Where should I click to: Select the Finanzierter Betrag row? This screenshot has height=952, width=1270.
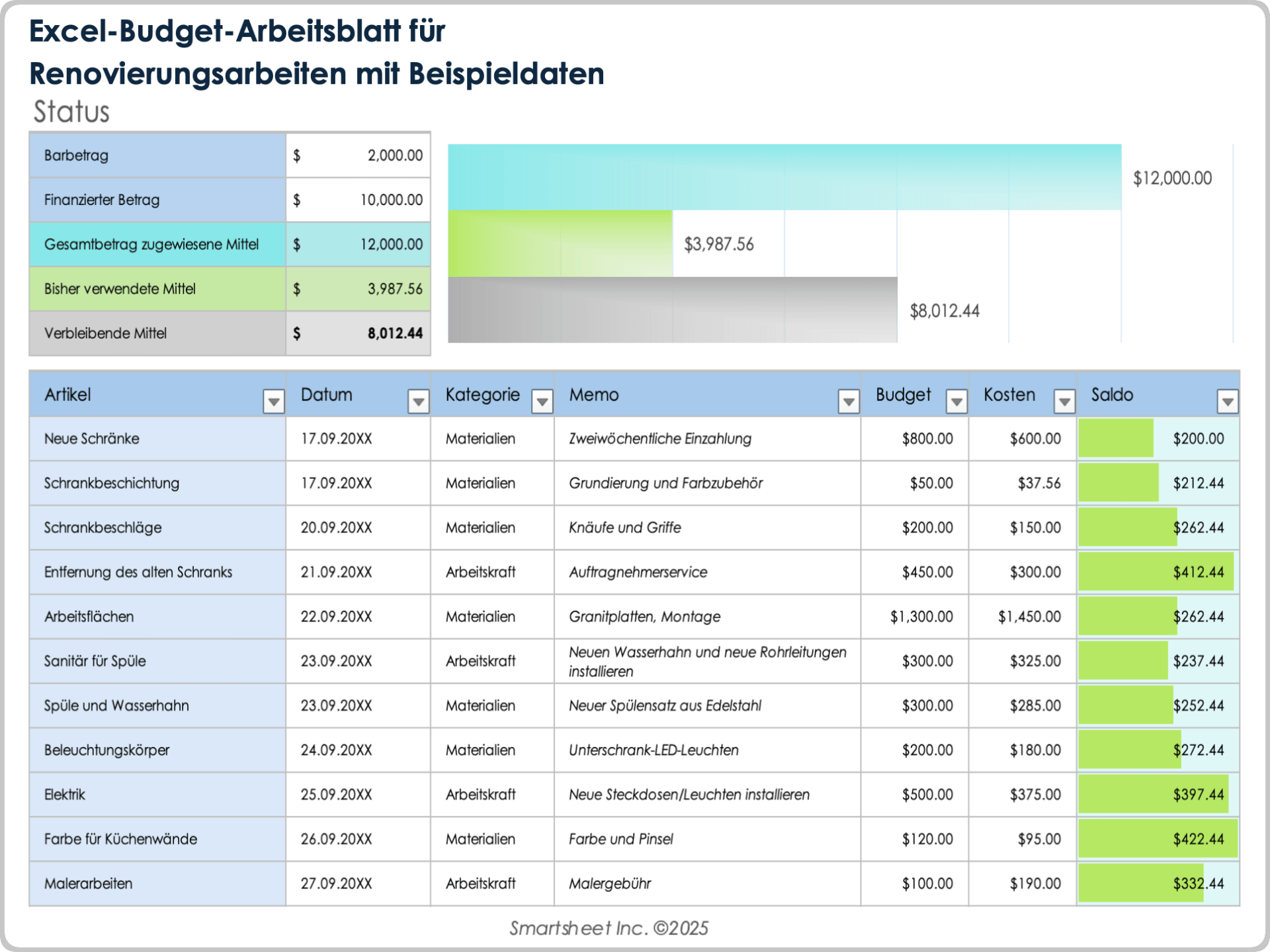(157, 200)
